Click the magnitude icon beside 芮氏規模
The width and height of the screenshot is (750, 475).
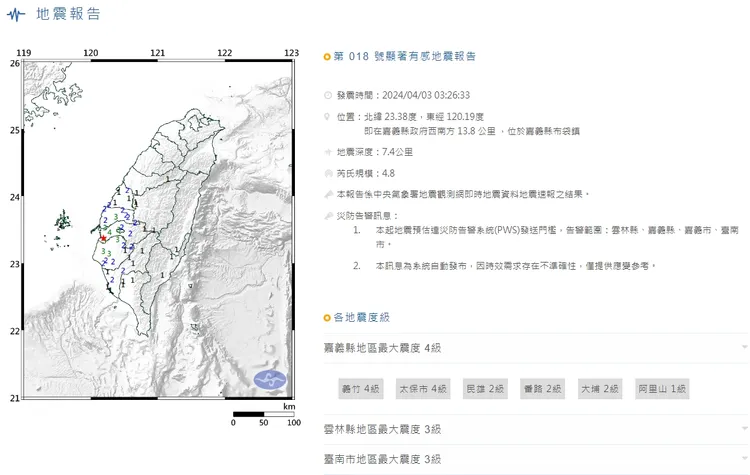328,173
